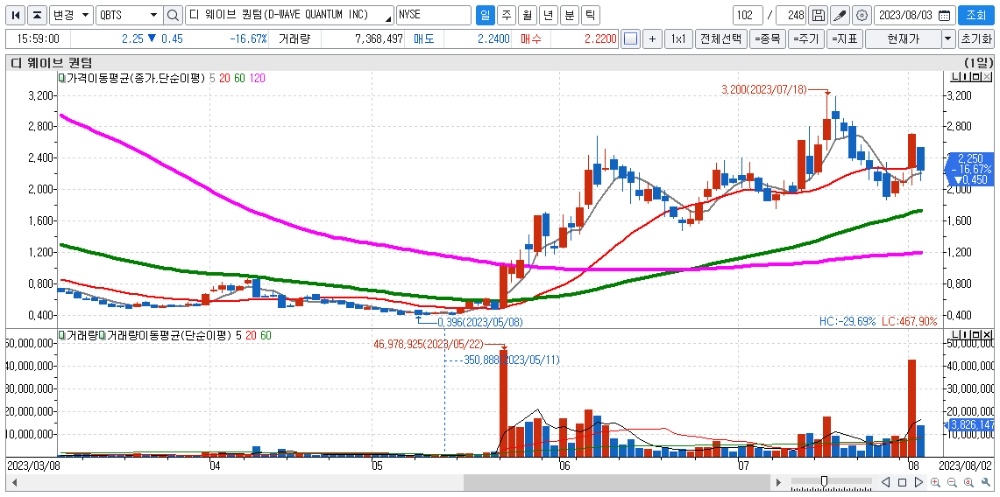1000x497 pixels.
Task: Toggle the =종목 sync button
Action: pyautogui.click(x=767, y=39)
